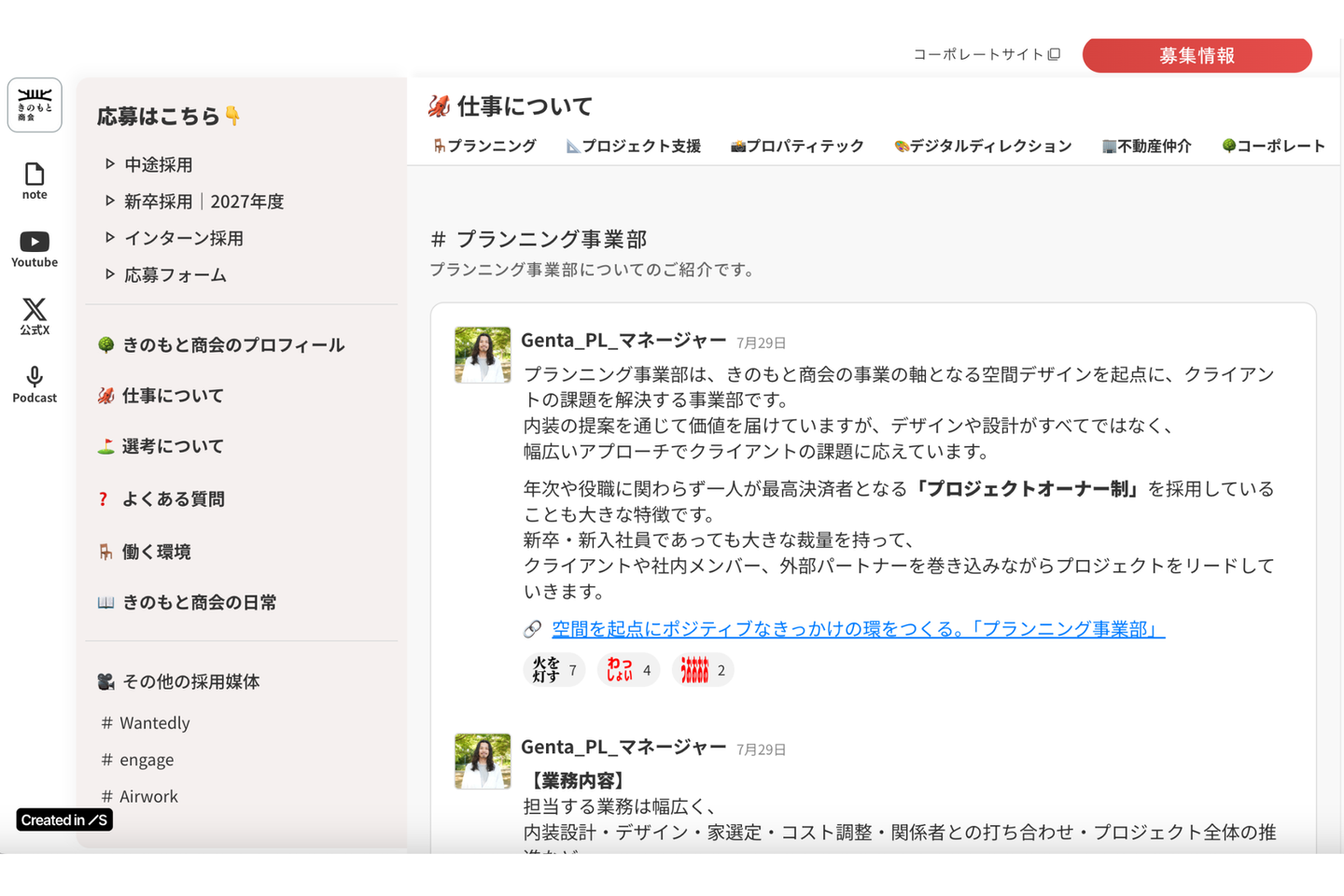Click the red question mark icon beside よくある質問
The image size is (1344, 896).
pos(104,499)
